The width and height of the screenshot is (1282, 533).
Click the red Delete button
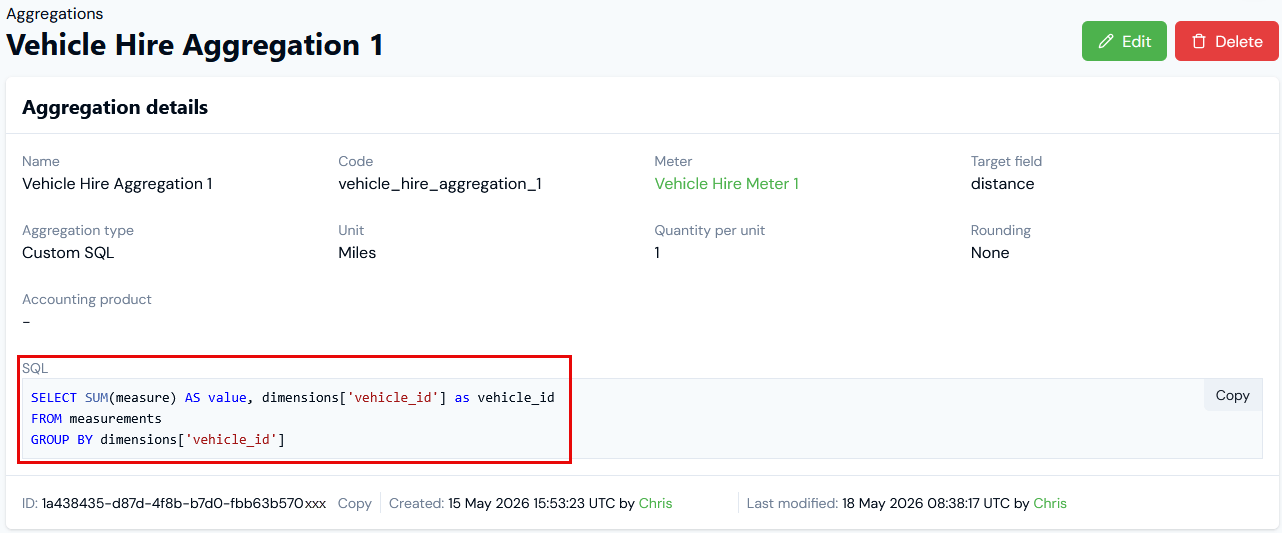point(1227,41)
